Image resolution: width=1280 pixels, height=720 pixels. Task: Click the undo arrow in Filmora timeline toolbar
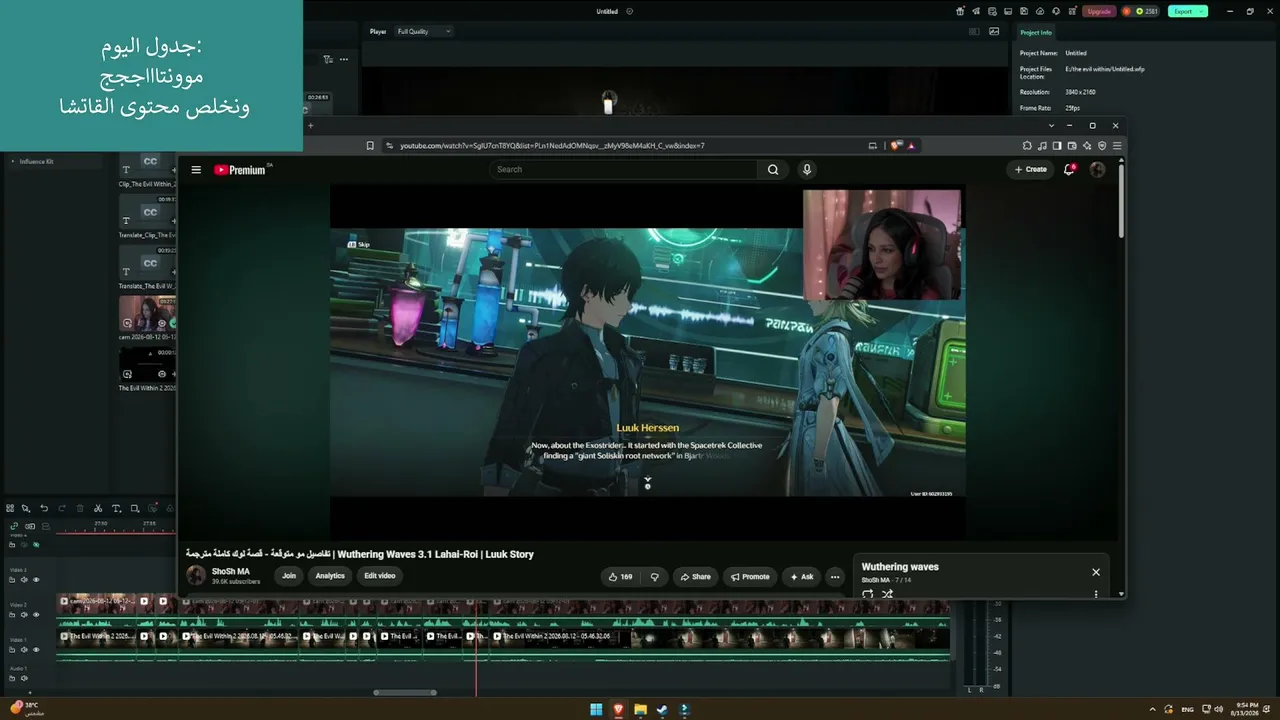click(44, 508)
